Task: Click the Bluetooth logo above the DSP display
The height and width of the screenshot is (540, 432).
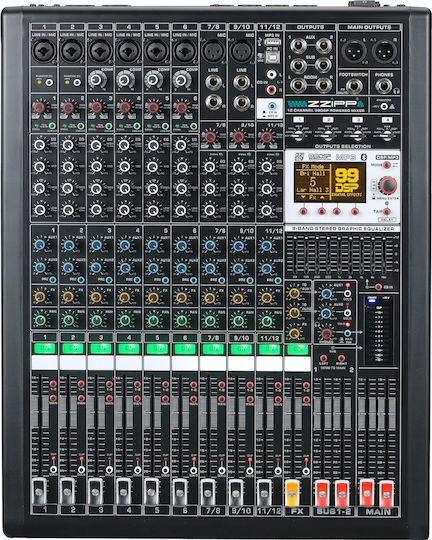Action: click(x=363, y=157)
